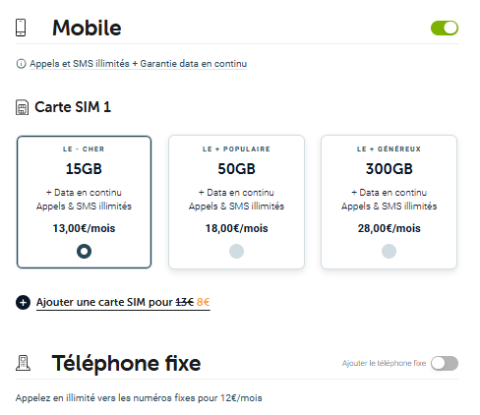Click the Carte SIM 1 title
The image size is (480, 415).
[73, 107]
